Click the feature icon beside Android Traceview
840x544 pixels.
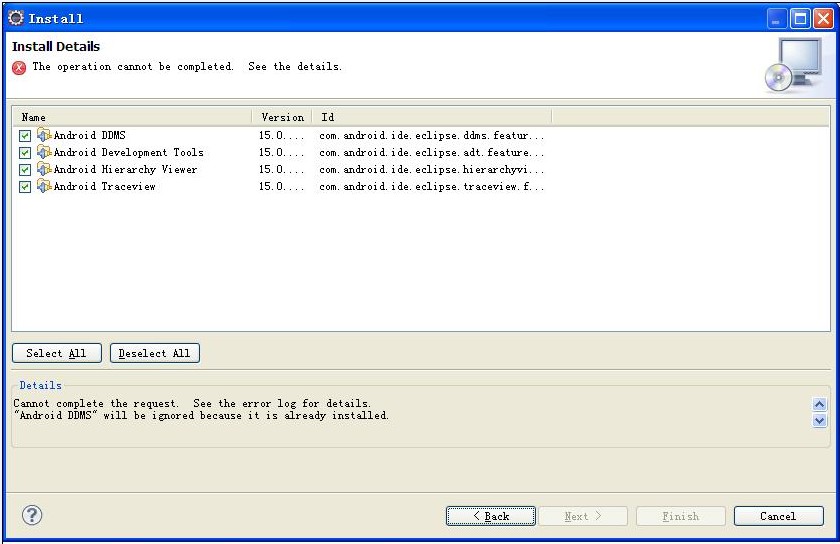[x=44, y=187]
